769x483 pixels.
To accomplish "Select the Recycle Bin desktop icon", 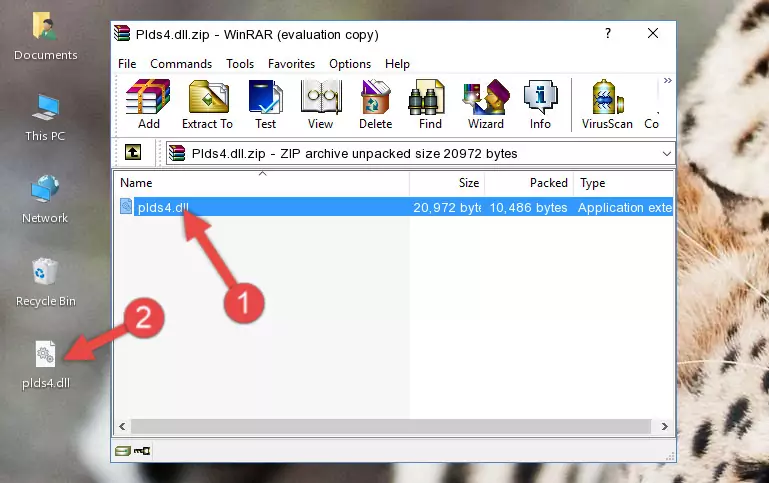I will point(46,282).
